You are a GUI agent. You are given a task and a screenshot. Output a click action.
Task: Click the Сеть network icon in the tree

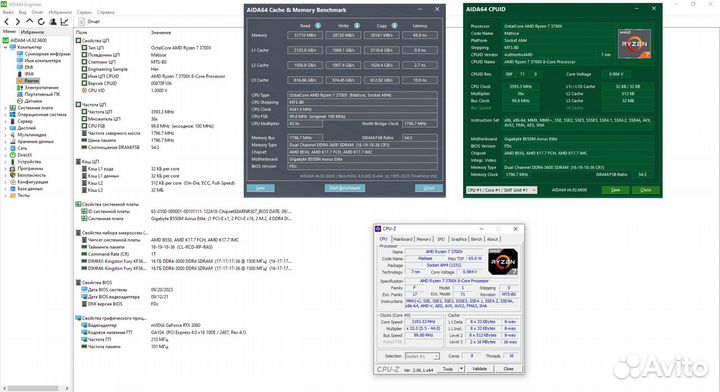pyautogui.click(x=13, y=148)
